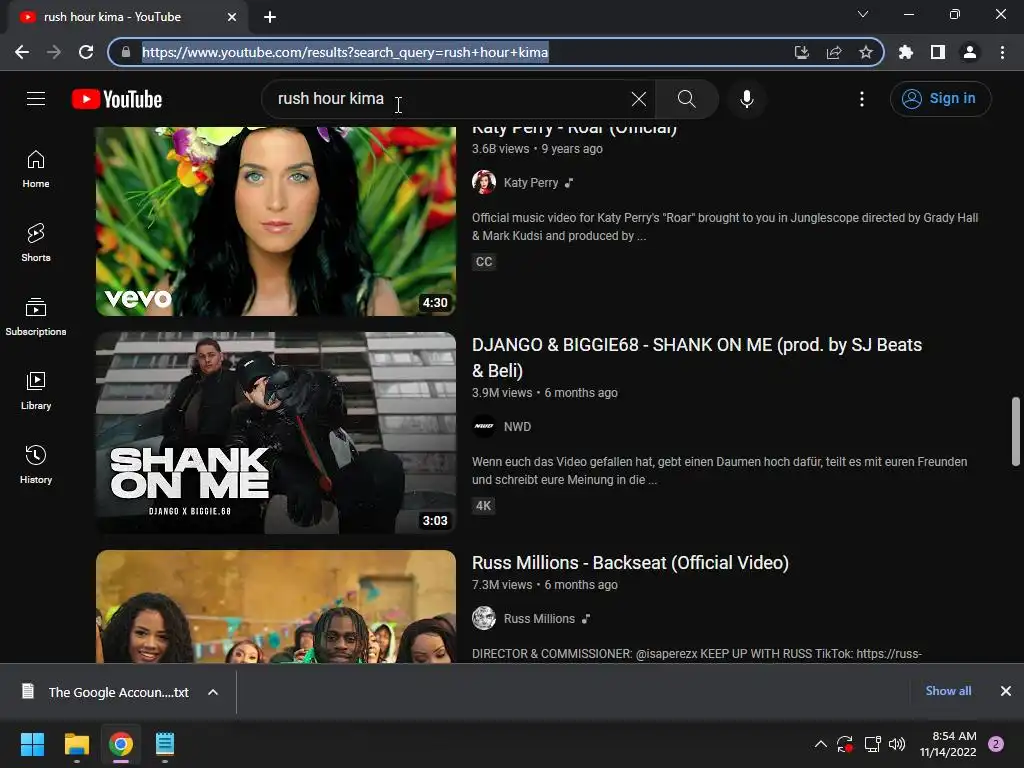This screenshot has height=768, width=1024.
Task: Open Katy Perry channel avatar
Action: (484, 182)
